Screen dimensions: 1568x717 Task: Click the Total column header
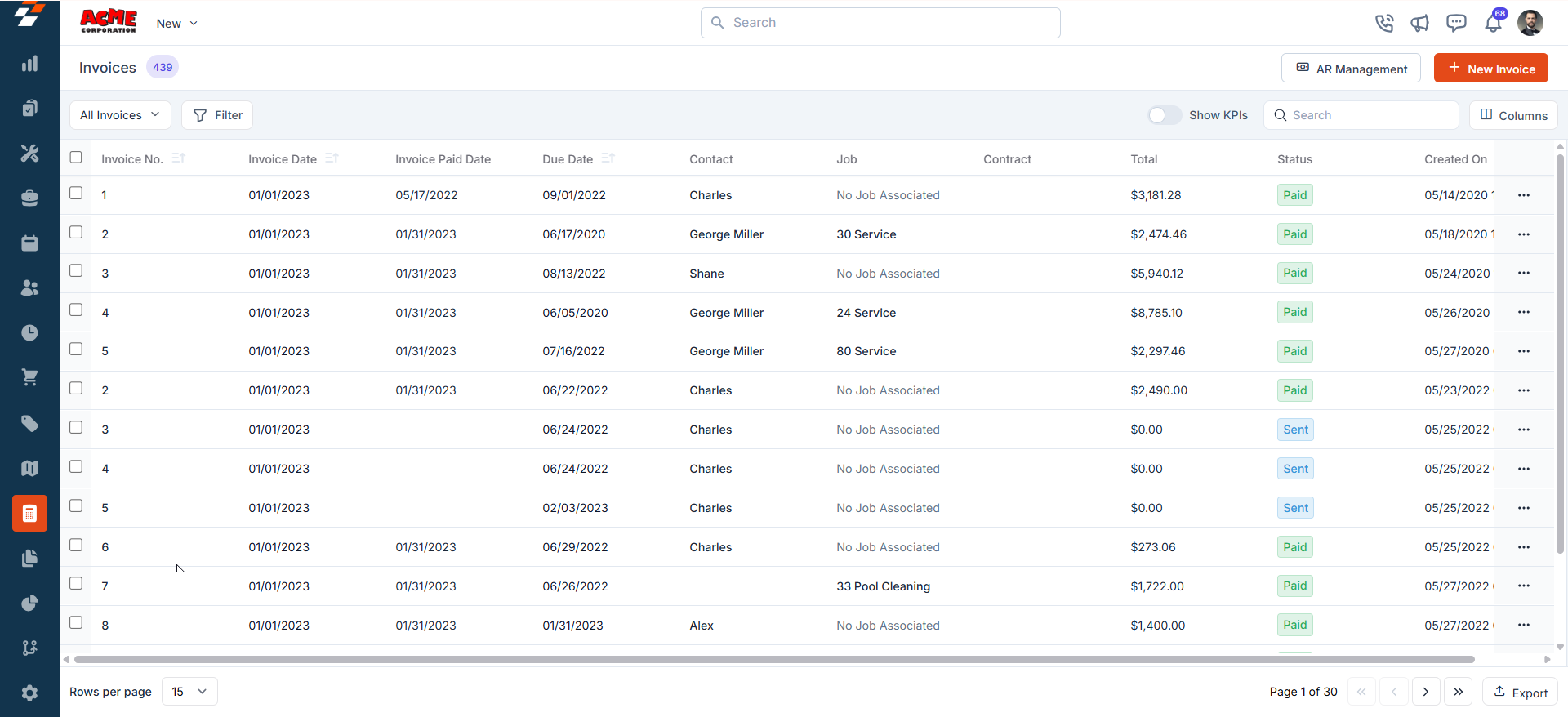[x=1143, y=159]
